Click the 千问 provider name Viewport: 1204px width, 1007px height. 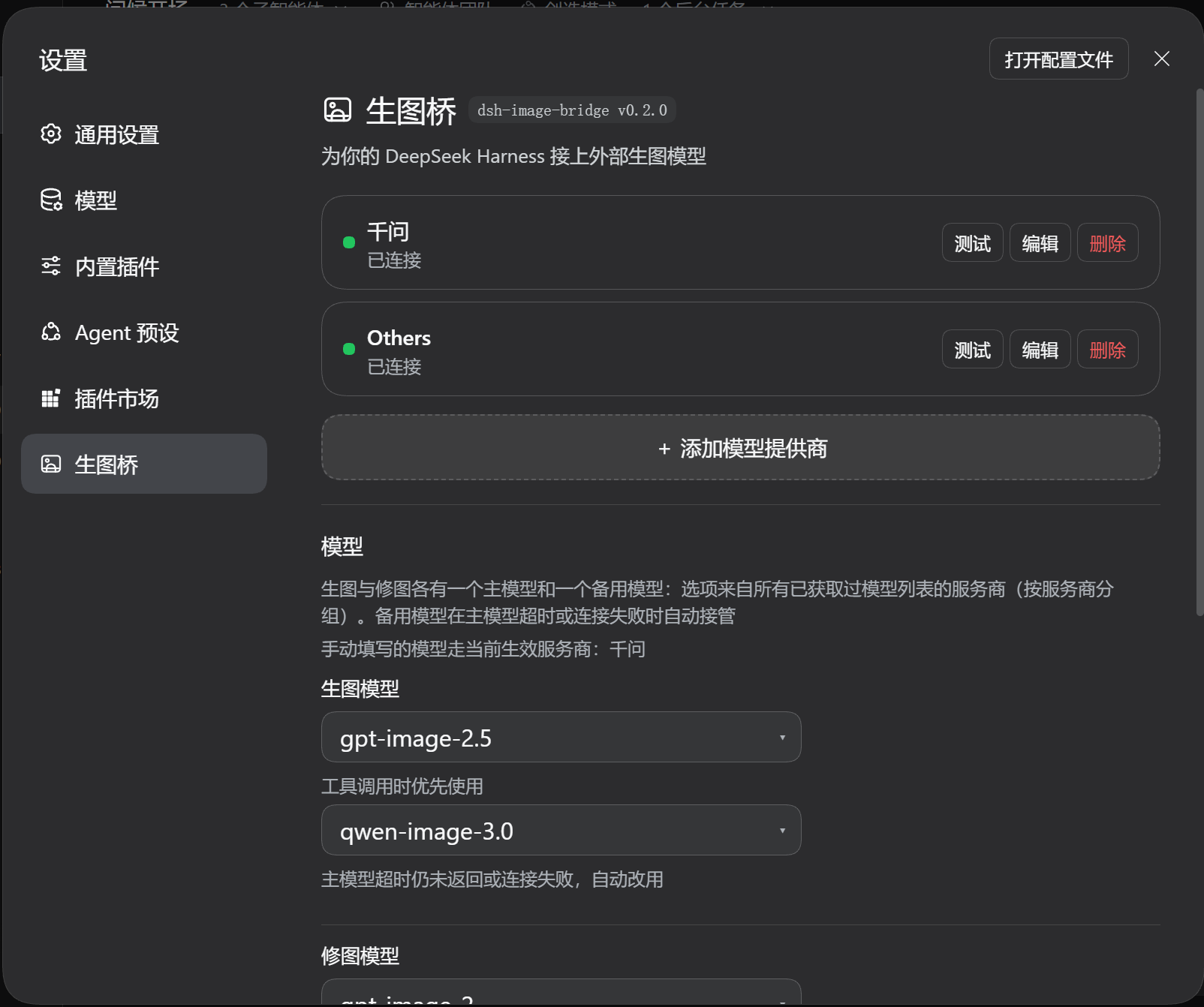pyautogui.click(x=388, y=231)
